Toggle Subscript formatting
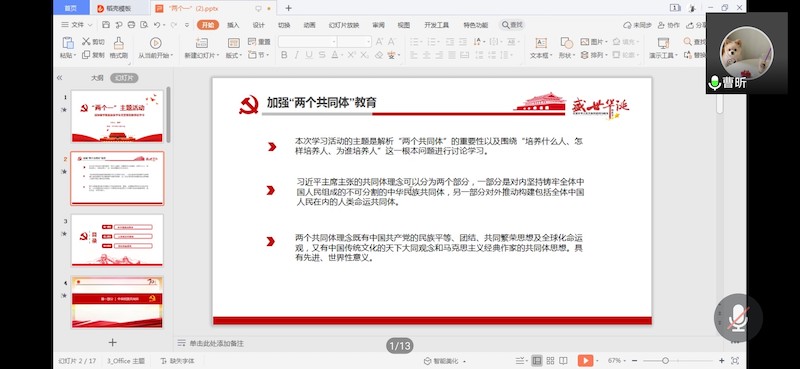 click(x=364, y=55)
